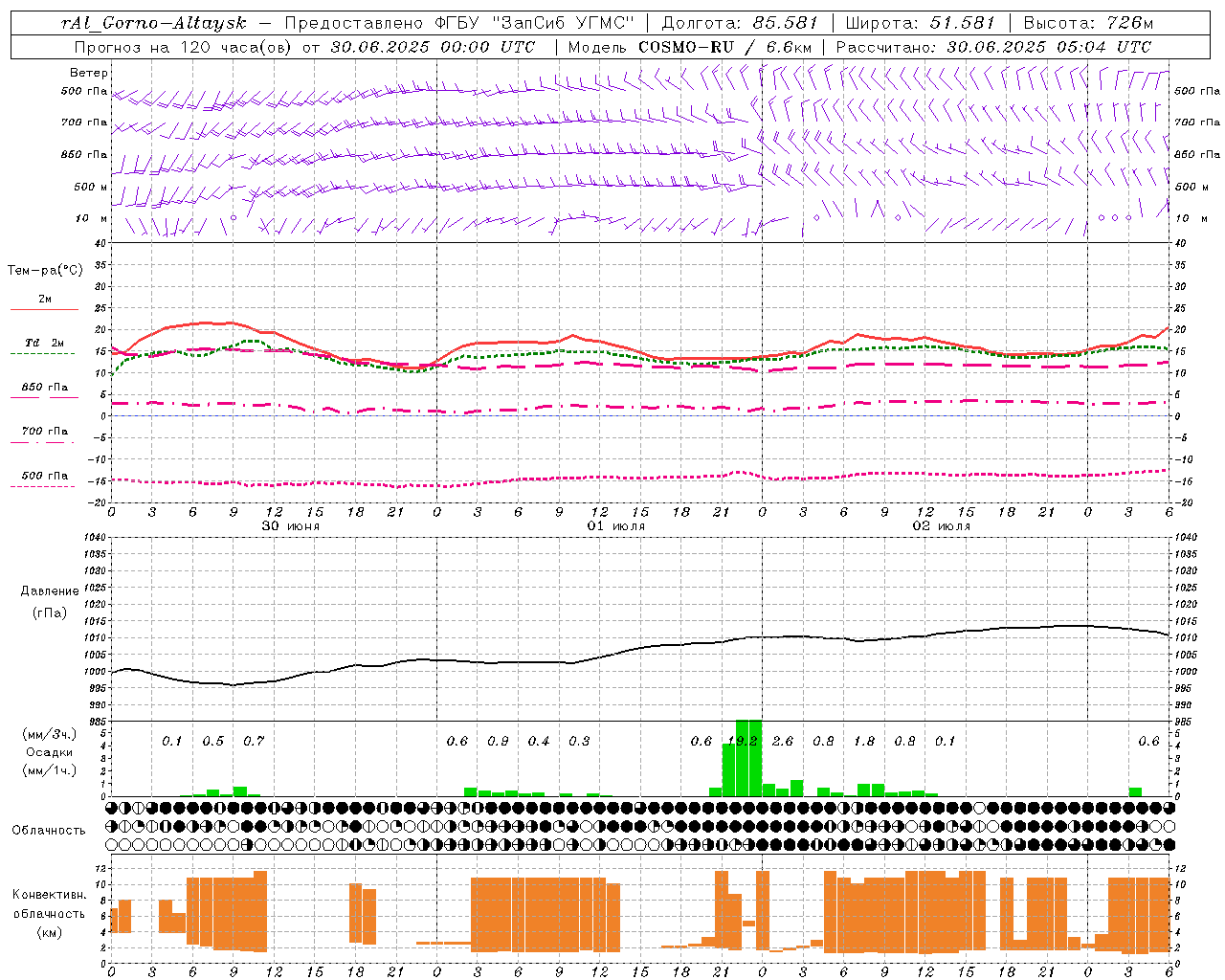This screenshot has height=980, width=1225.
Task: Click the Конвективн. convective cloud label
Action: point(49,895)
